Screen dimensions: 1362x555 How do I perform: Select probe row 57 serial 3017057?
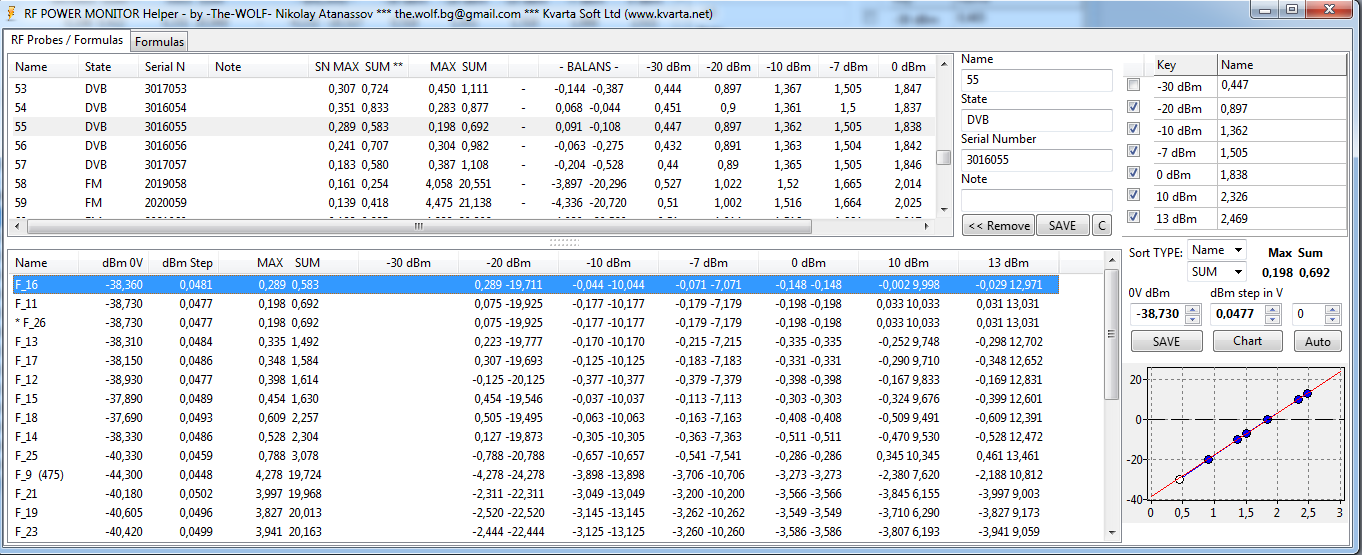(x=473, y=165)
